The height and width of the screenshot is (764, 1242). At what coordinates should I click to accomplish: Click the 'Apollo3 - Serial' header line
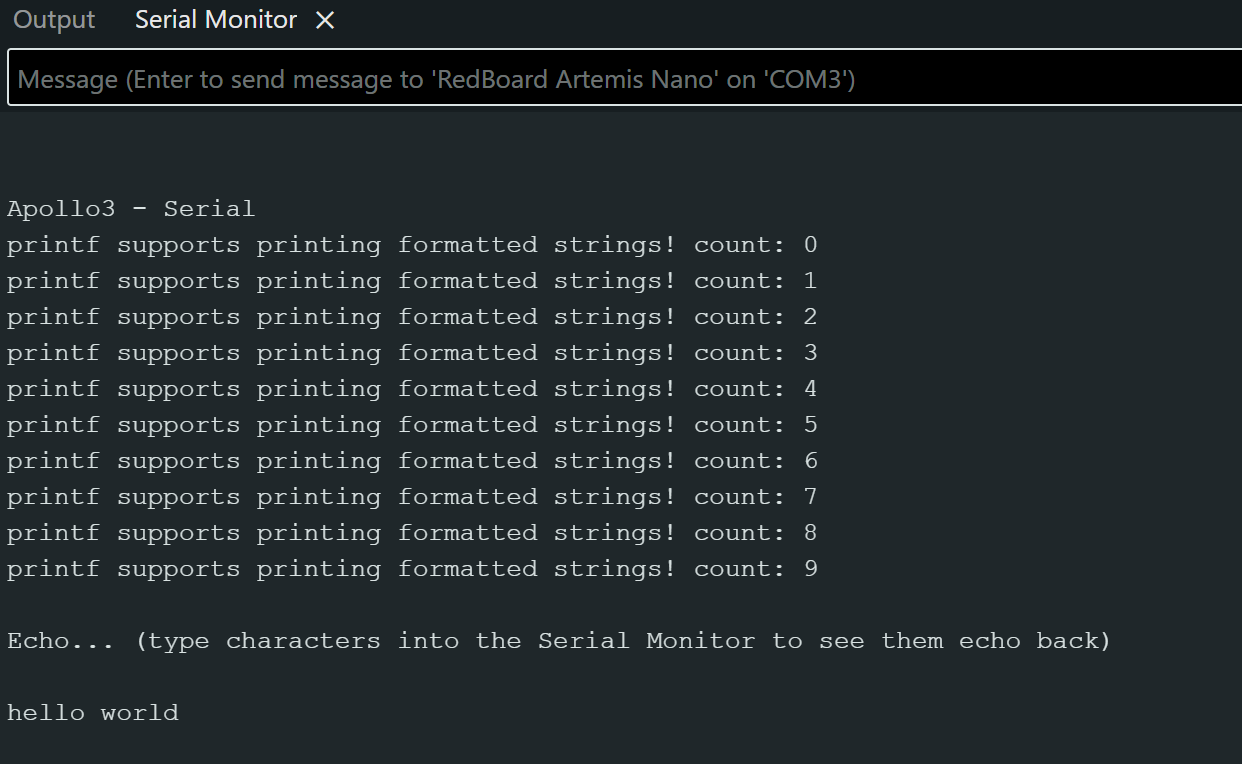point(130,208)
